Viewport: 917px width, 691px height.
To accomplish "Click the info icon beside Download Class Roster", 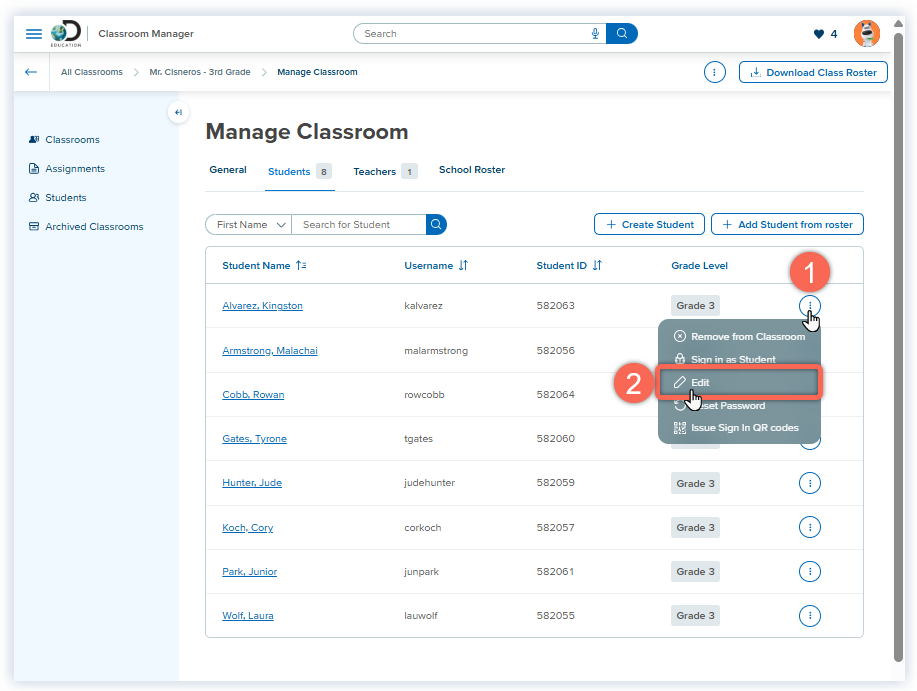I will pos(714,72).
